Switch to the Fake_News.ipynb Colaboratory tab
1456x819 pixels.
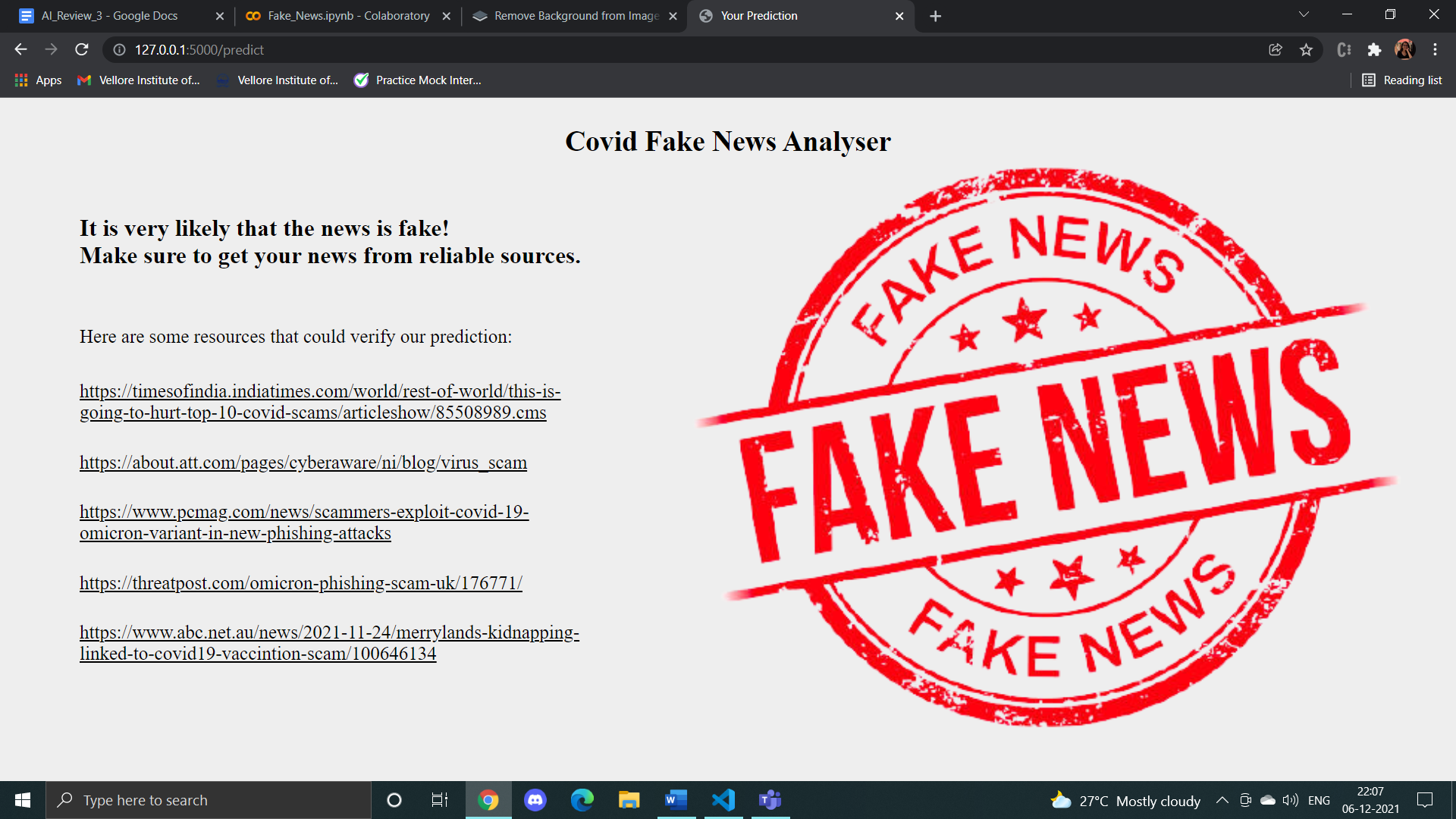[x=340, y=15]
